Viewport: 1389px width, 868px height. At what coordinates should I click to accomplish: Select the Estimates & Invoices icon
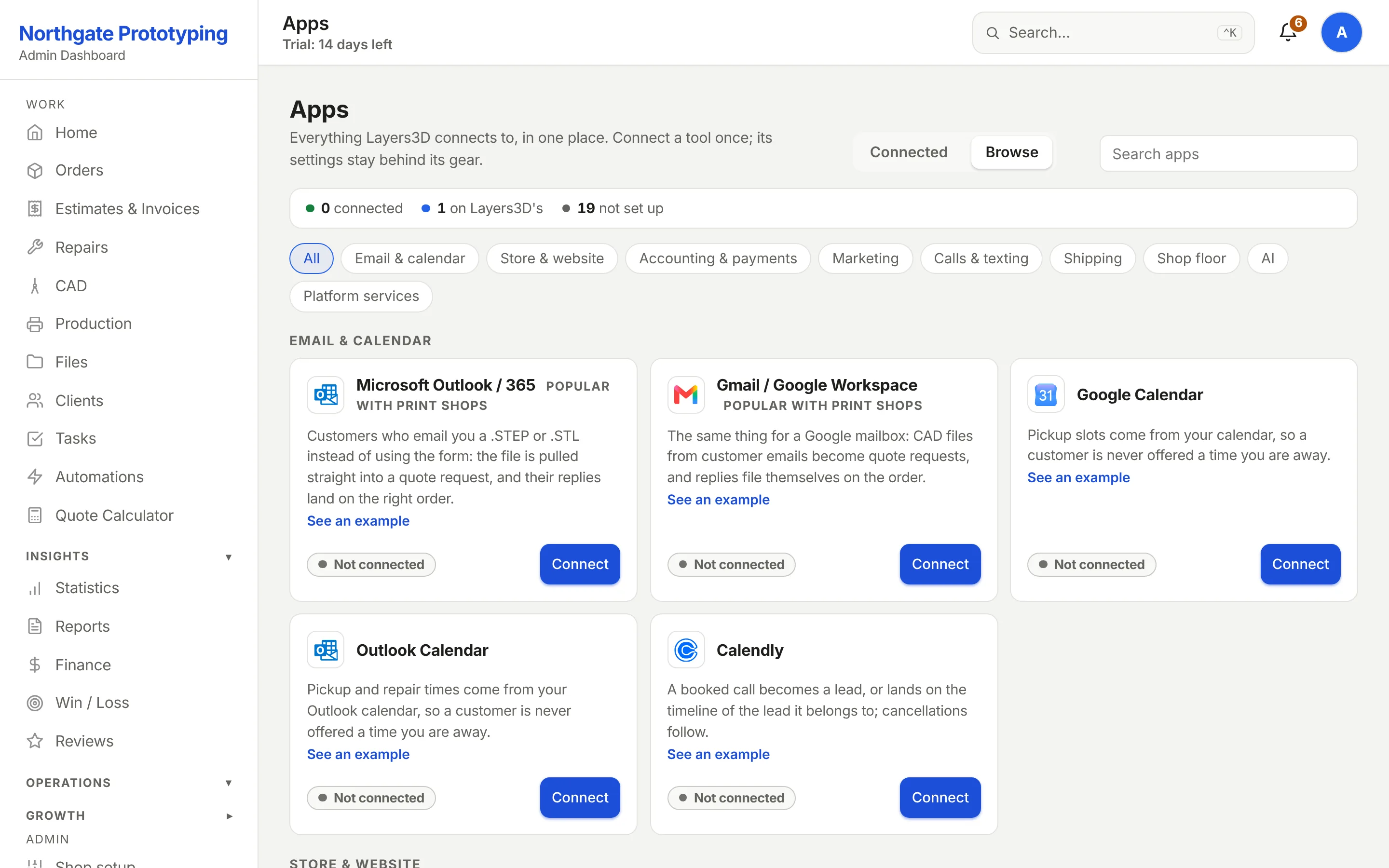[35, 209]
